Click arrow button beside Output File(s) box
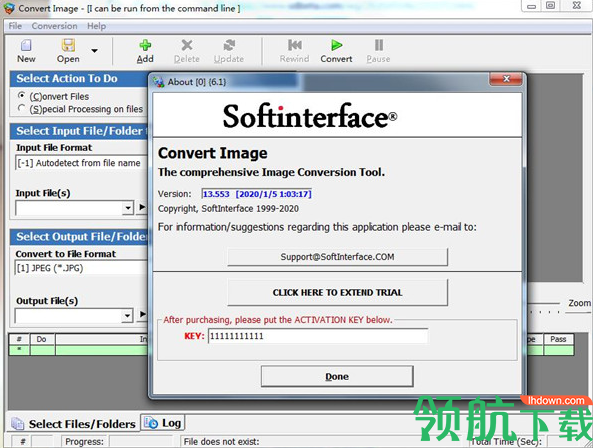This screenshot has height=448, width=593. point(142,315)
